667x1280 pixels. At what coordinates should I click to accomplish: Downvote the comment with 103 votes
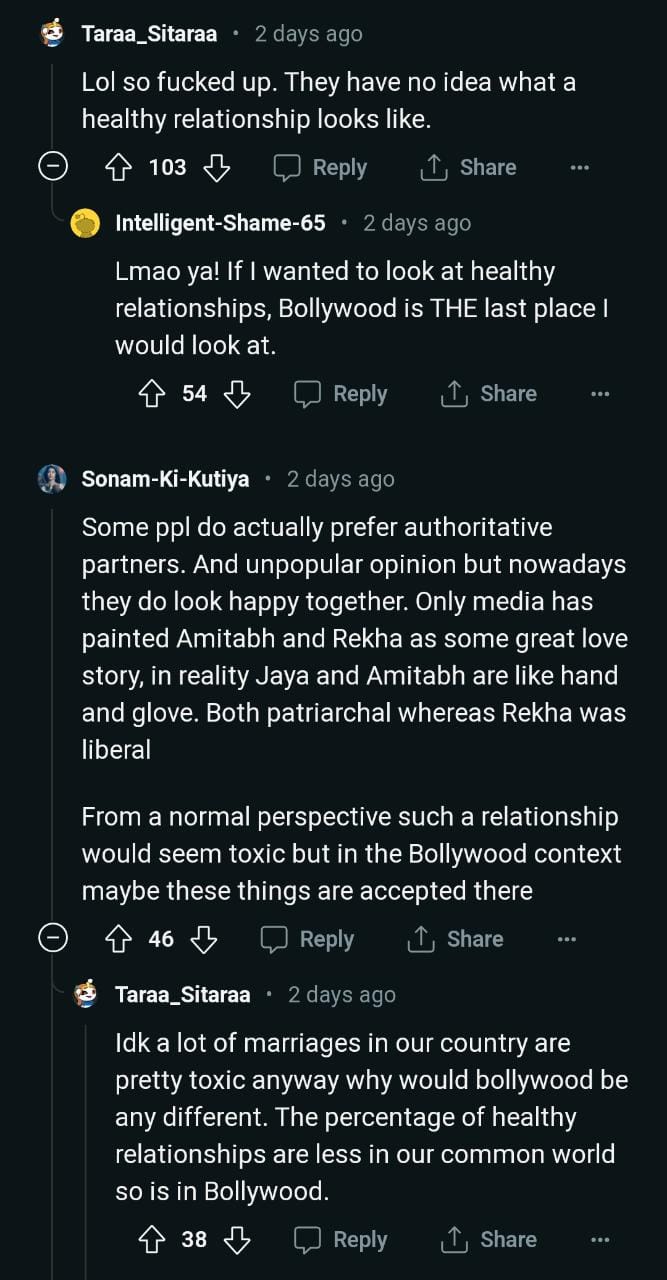coord(217,168)
